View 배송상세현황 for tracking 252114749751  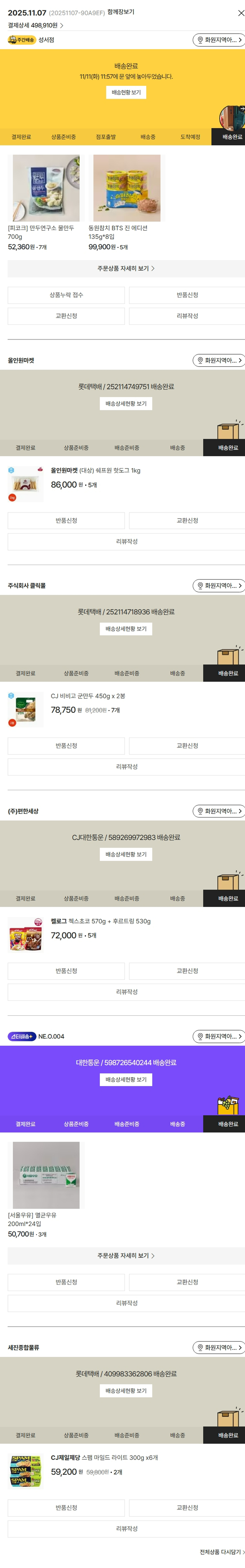(125, 403)
